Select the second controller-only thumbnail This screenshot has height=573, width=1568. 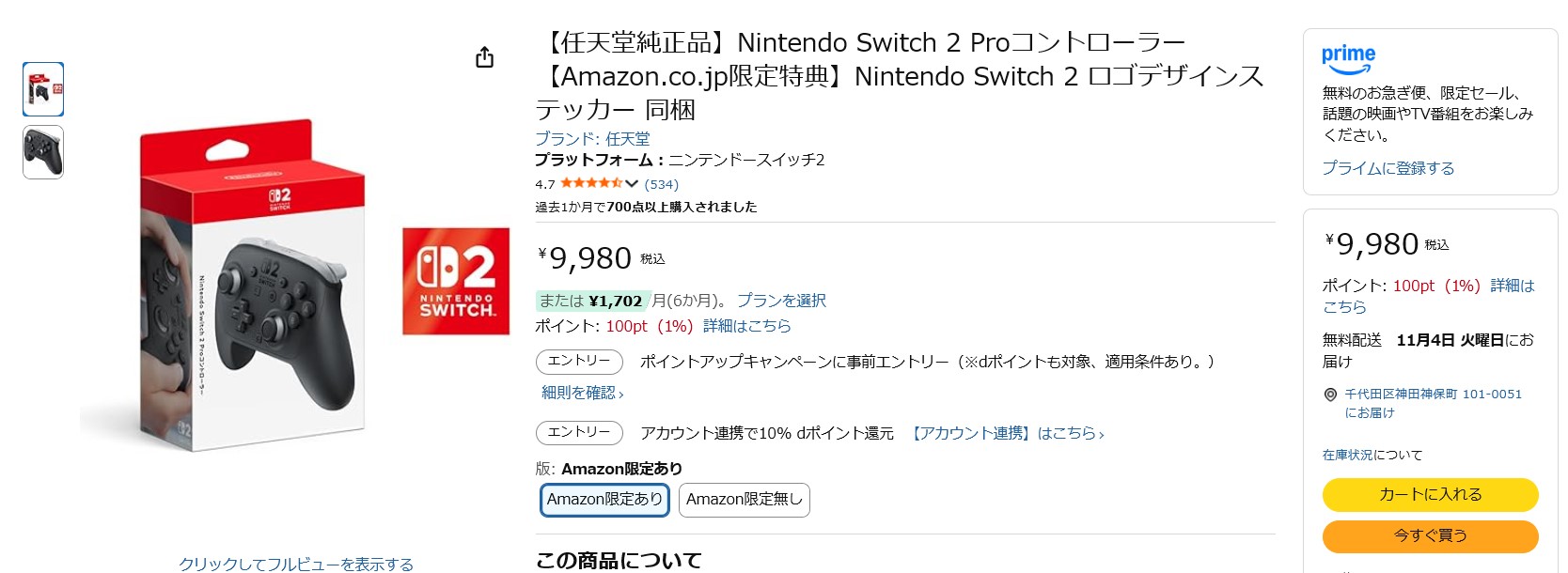(43, 152)
